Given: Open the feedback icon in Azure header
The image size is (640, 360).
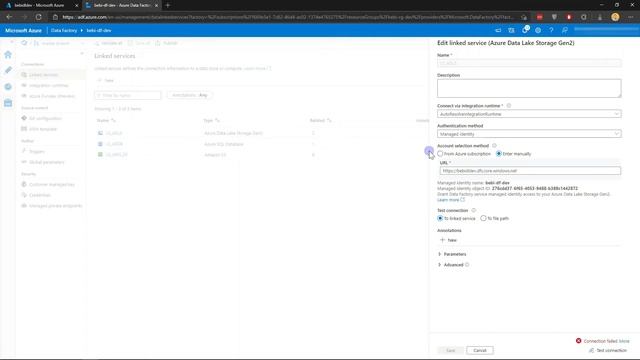Looking at the screenshot, I should point(564,30).
